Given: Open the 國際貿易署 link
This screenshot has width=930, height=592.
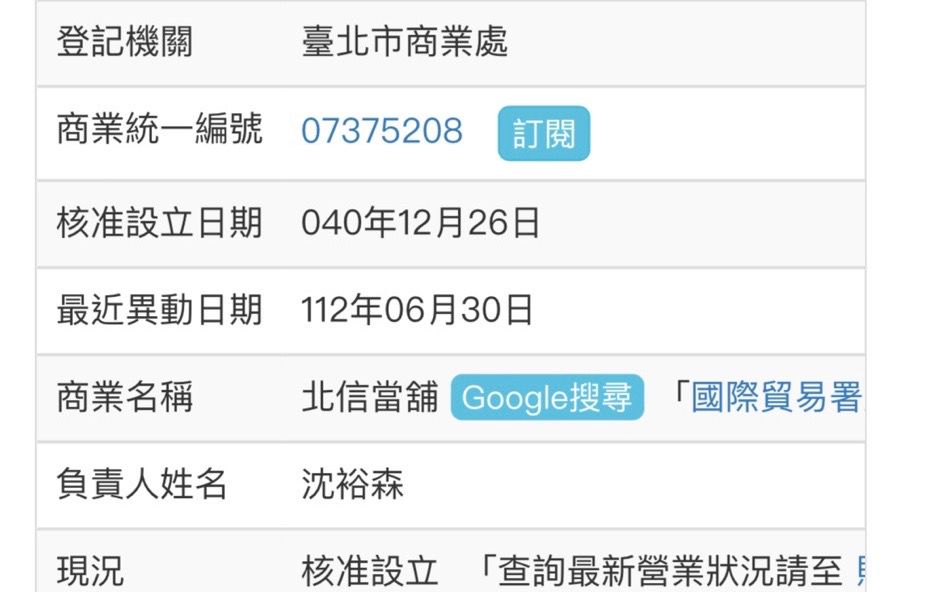Looking at the screenshot, I should click(776, 398).
